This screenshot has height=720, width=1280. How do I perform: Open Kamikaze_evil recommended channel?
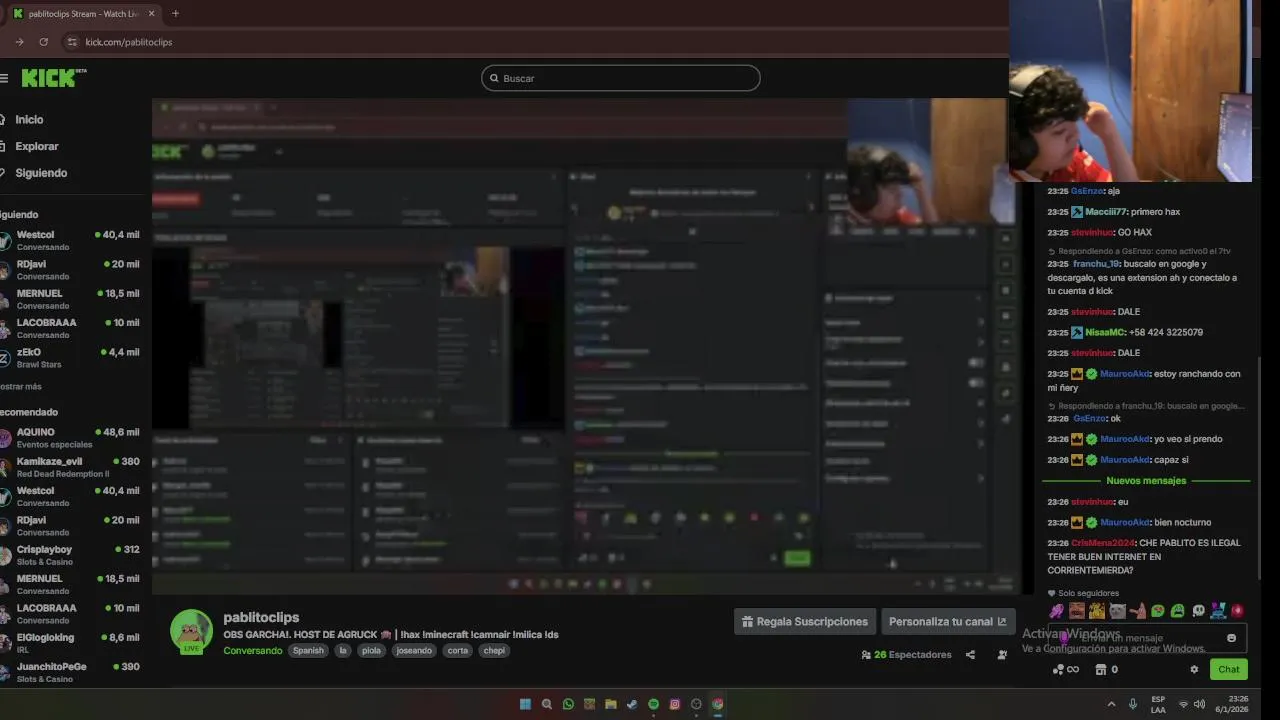pos(70,467)
